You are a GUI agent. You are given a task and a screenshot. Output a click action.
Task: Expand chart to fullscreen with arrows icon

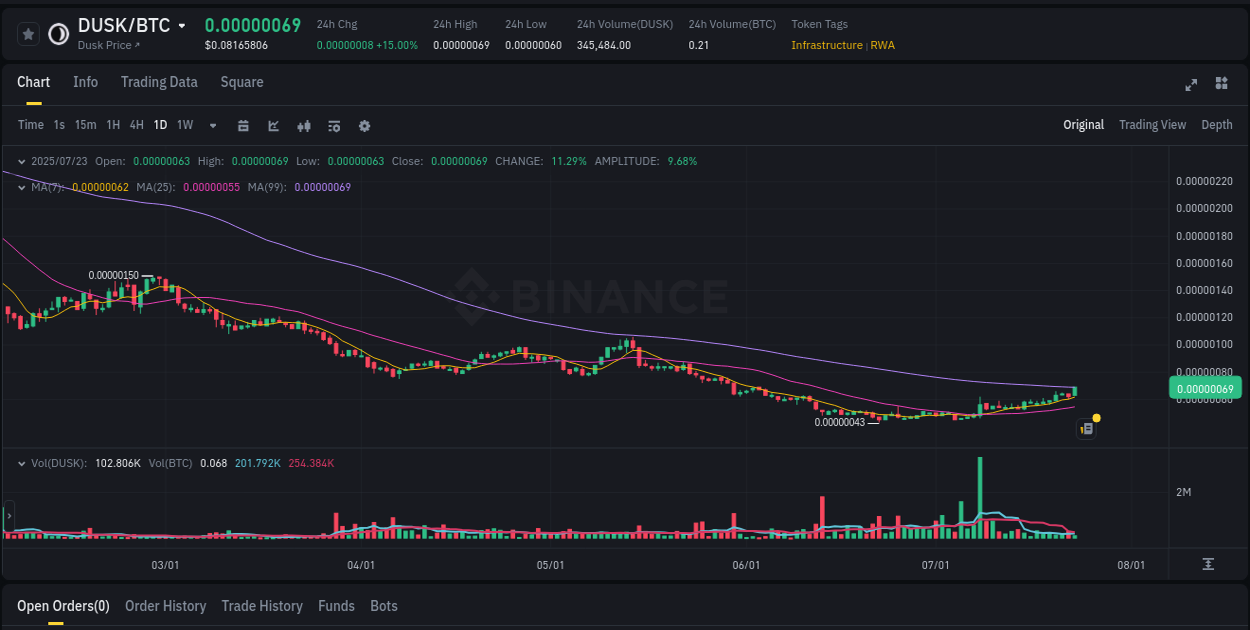[1190, 85]
